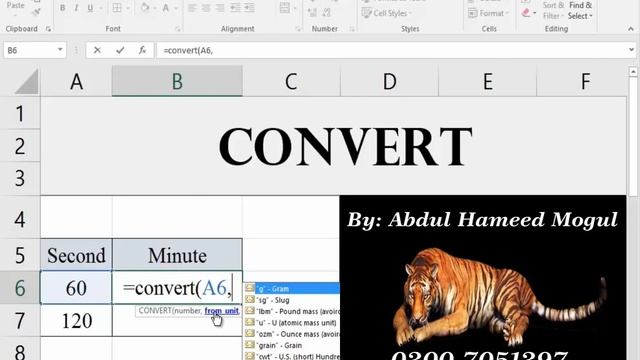The width and height of the screenshot is (640, 360).
Task: Click the Font Color 'A' icon
Action: pos(166,8)
